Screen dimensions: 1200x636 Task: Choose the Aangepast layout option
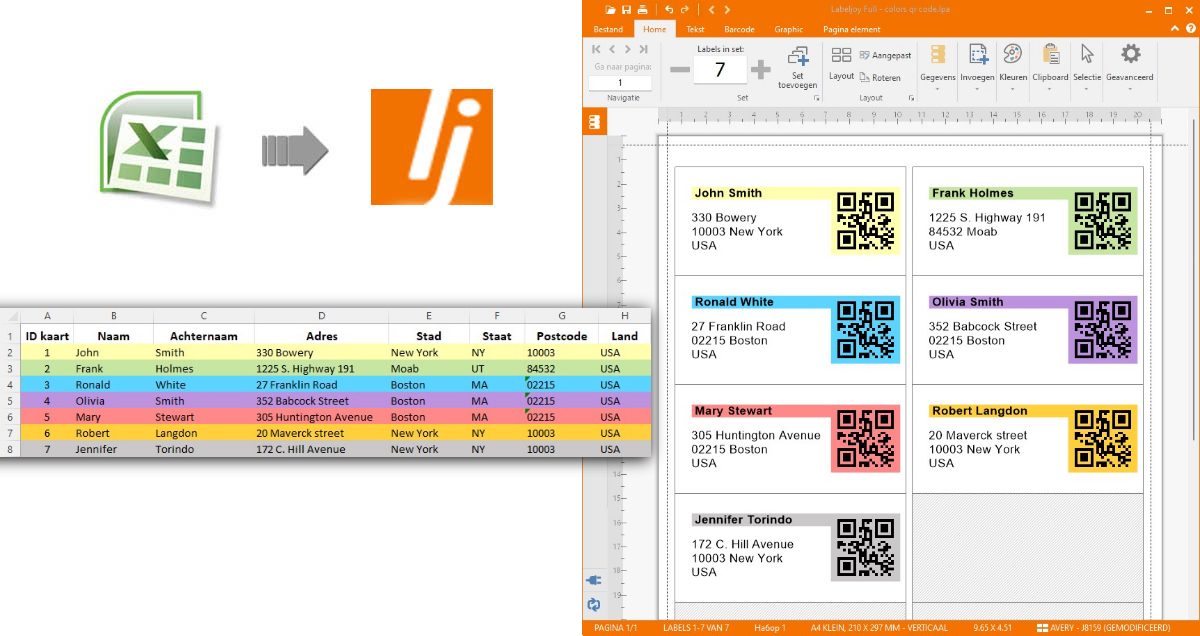click(x=885, y=56)
